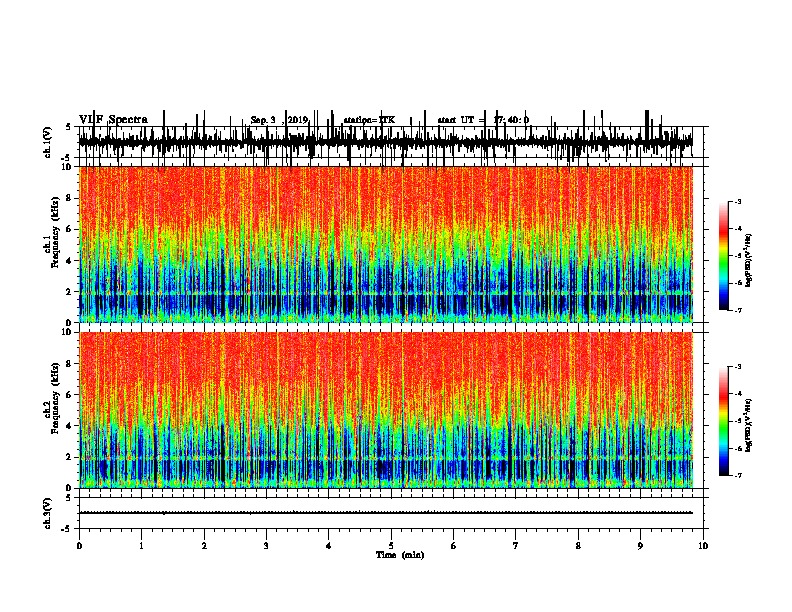Click time axis tick label "7"

[516, 546]
